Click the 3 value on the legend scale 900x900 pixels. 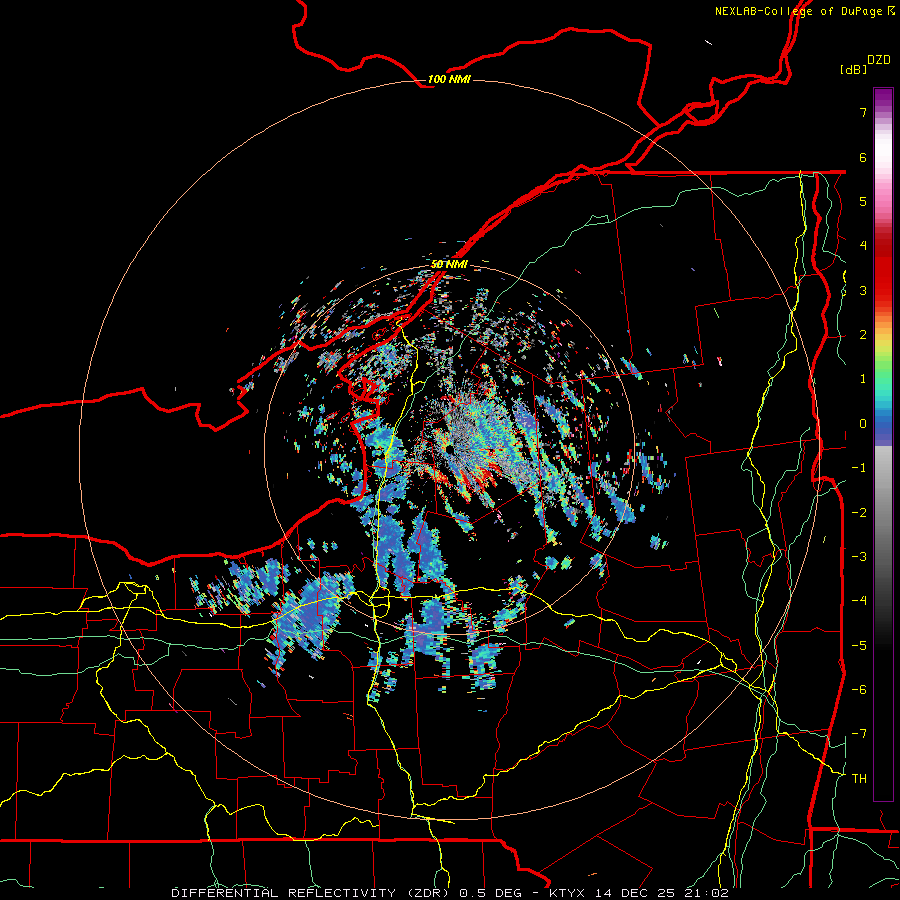click(x=863, y=290)
